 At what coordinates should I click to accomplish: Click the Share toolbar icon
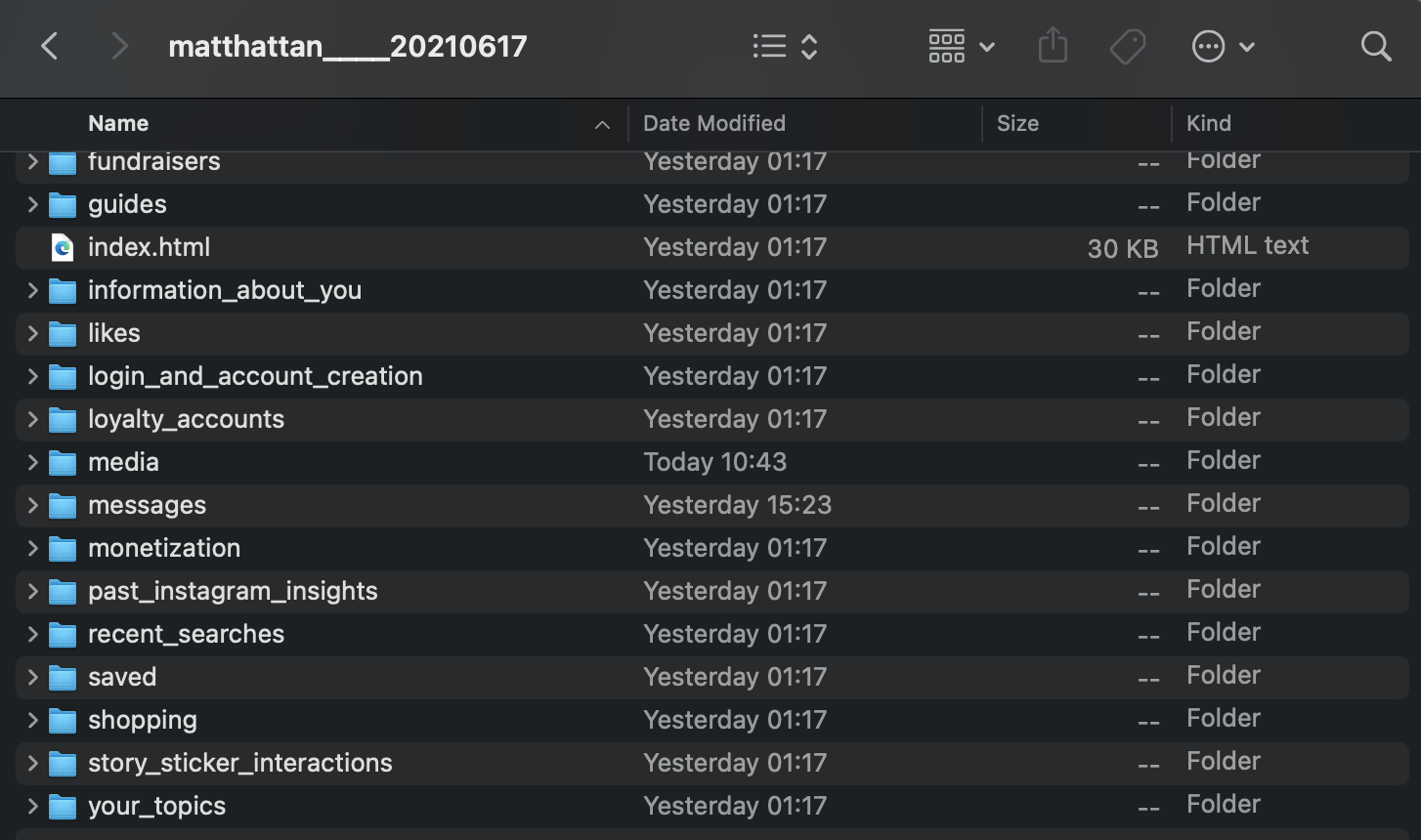pos(1053,46)
